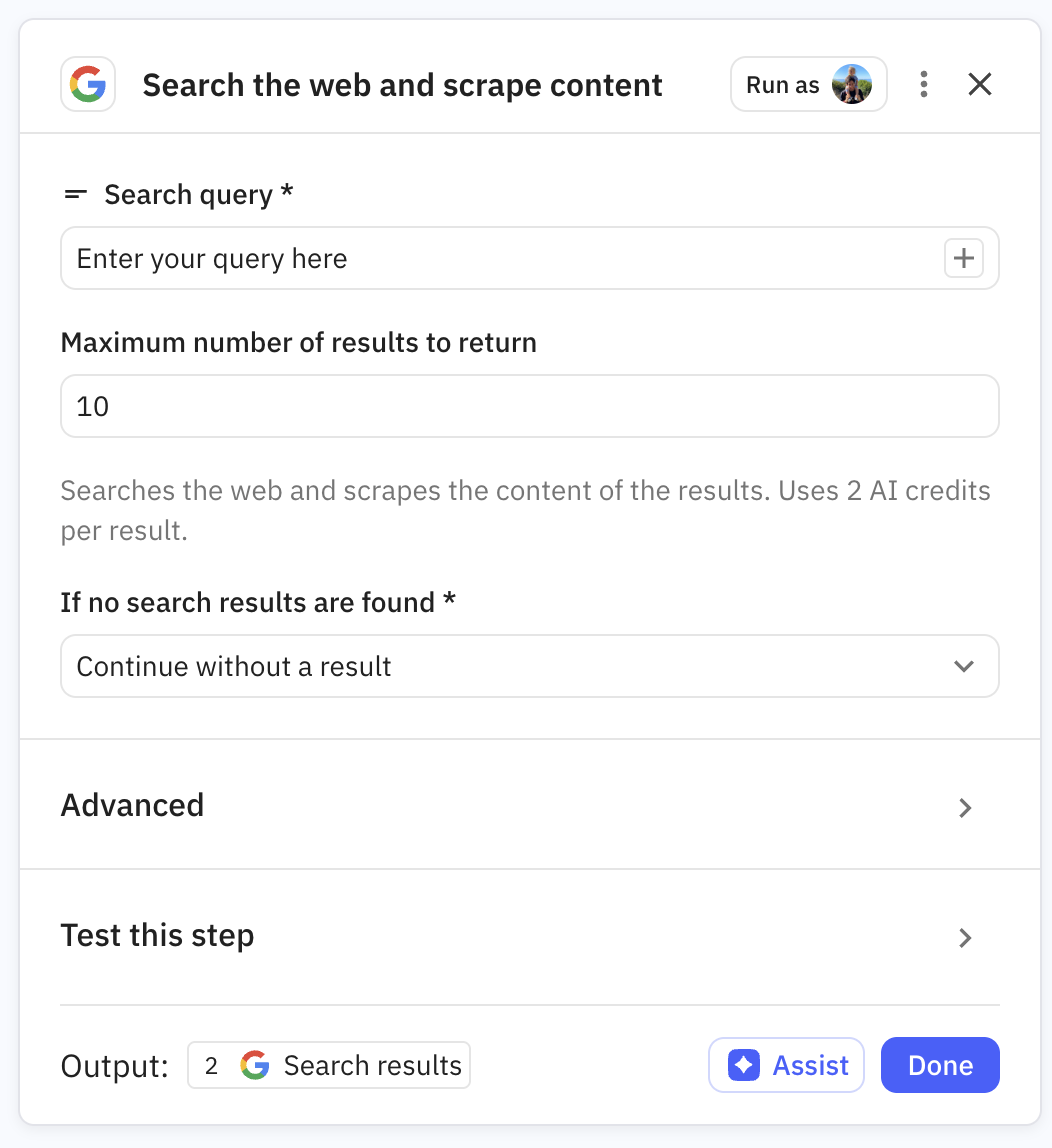
Task: Click the chevron arrow next to Advanced
Action: point(965,808)
